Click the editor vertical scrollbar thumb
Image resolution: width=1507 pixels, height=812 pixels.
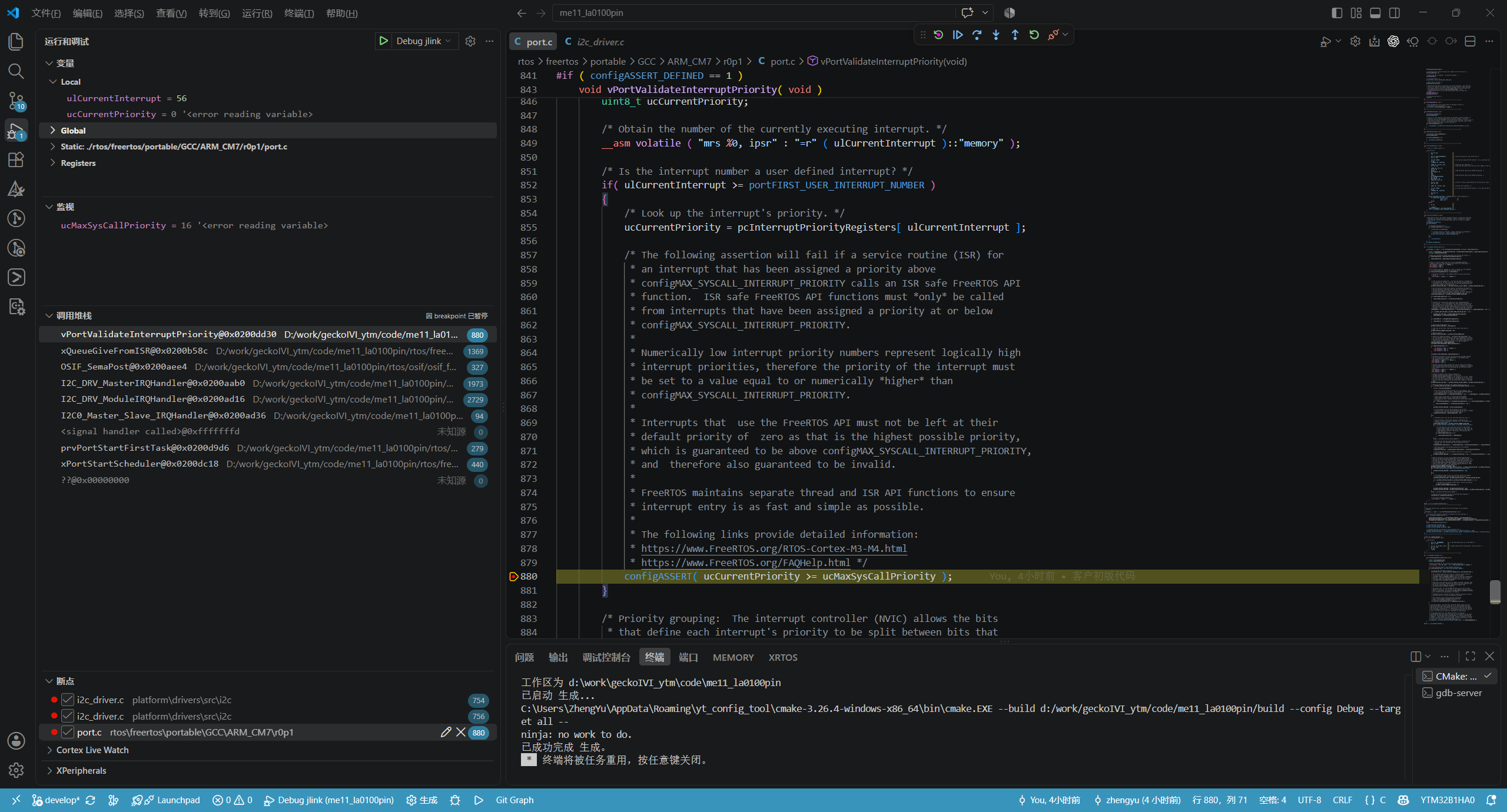pos(1495,591)
